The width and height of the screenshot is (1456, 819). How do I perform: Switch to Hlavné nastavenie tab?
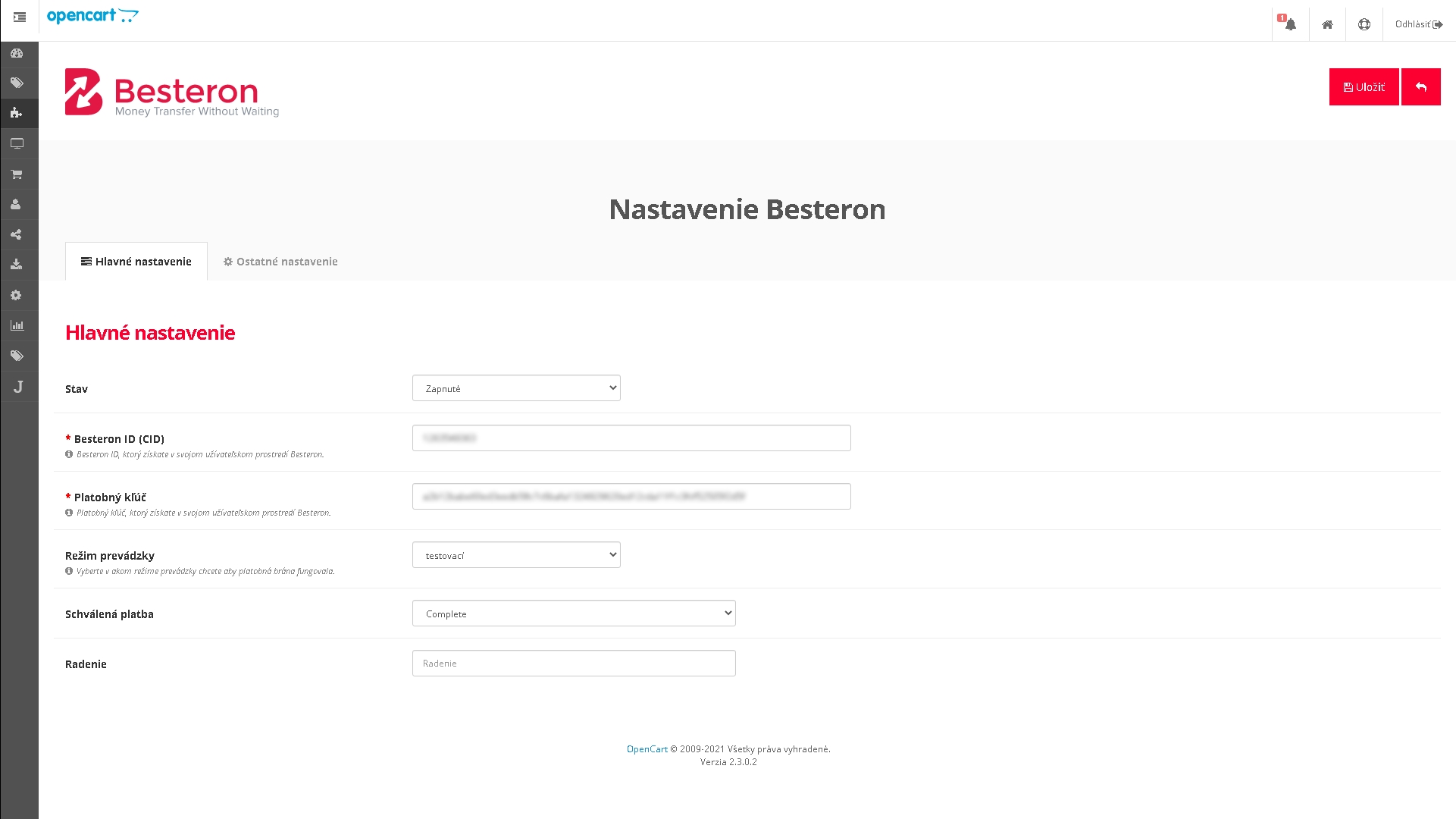[x=136, y=262]
